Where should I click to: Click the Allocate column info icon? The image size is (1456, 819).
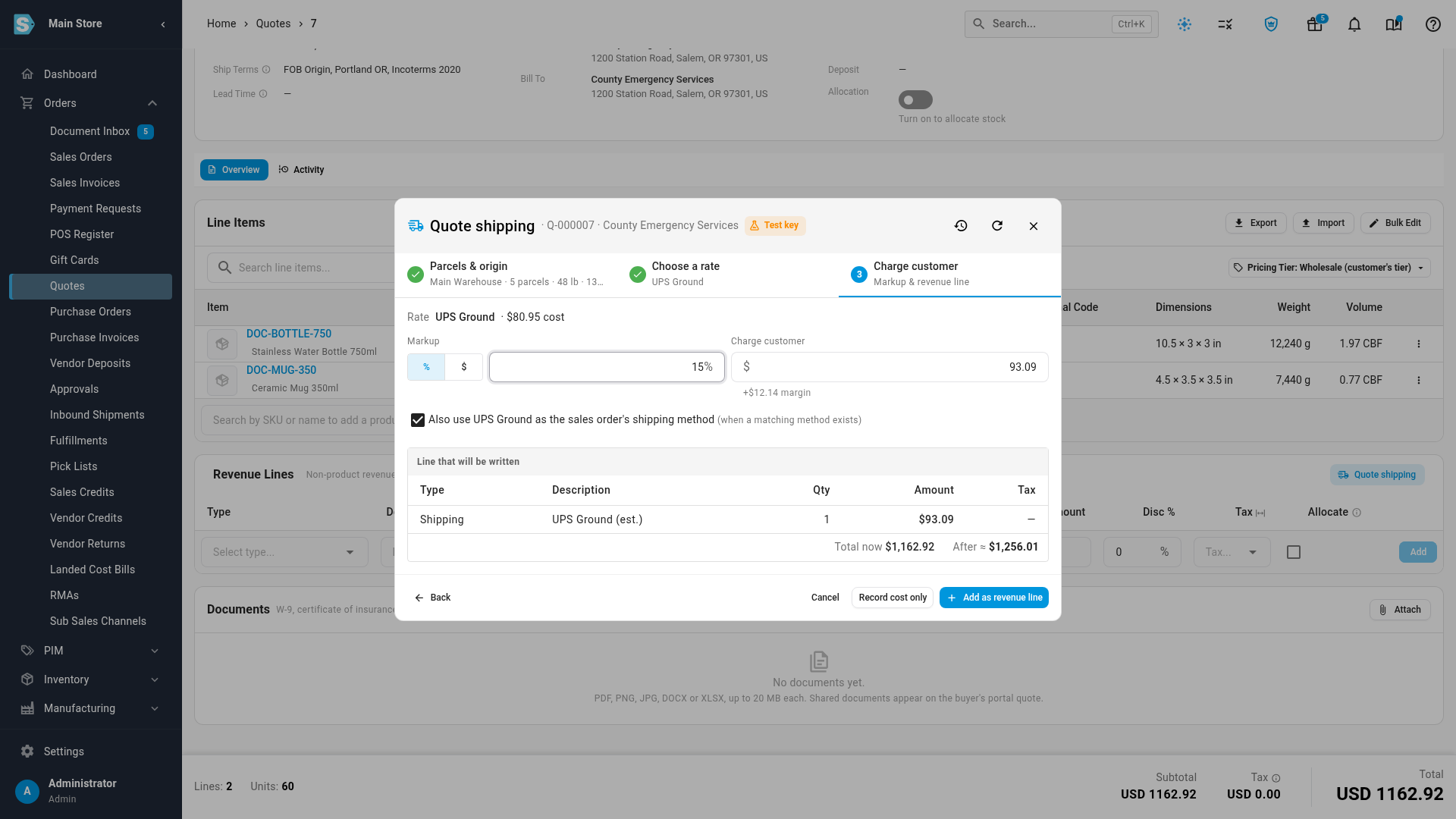1357,513
